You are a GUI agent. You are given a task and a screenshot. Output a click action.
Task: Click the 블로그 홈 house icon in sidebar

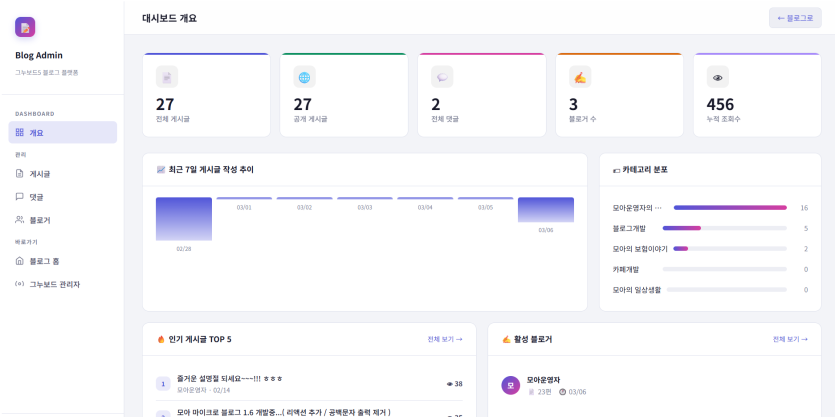(20, 261)
